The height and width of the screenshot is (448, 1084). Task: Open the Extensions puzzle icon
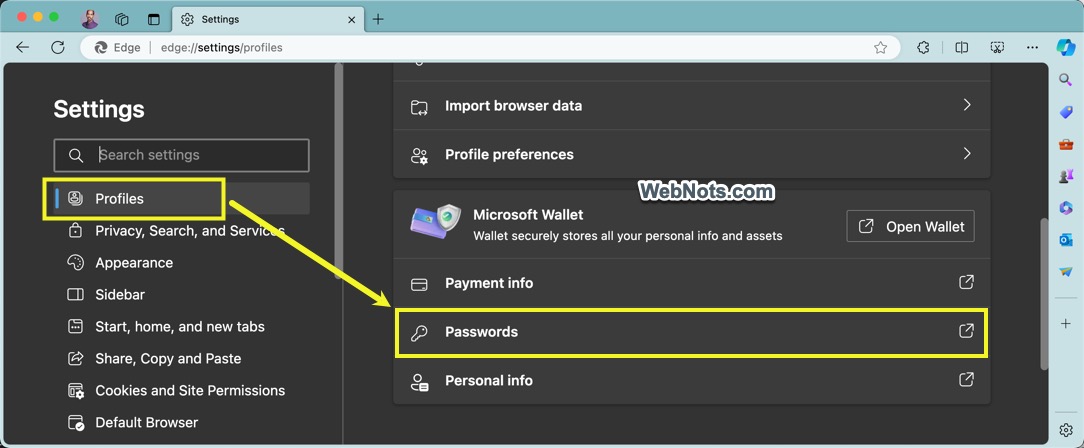coord(923,47)
